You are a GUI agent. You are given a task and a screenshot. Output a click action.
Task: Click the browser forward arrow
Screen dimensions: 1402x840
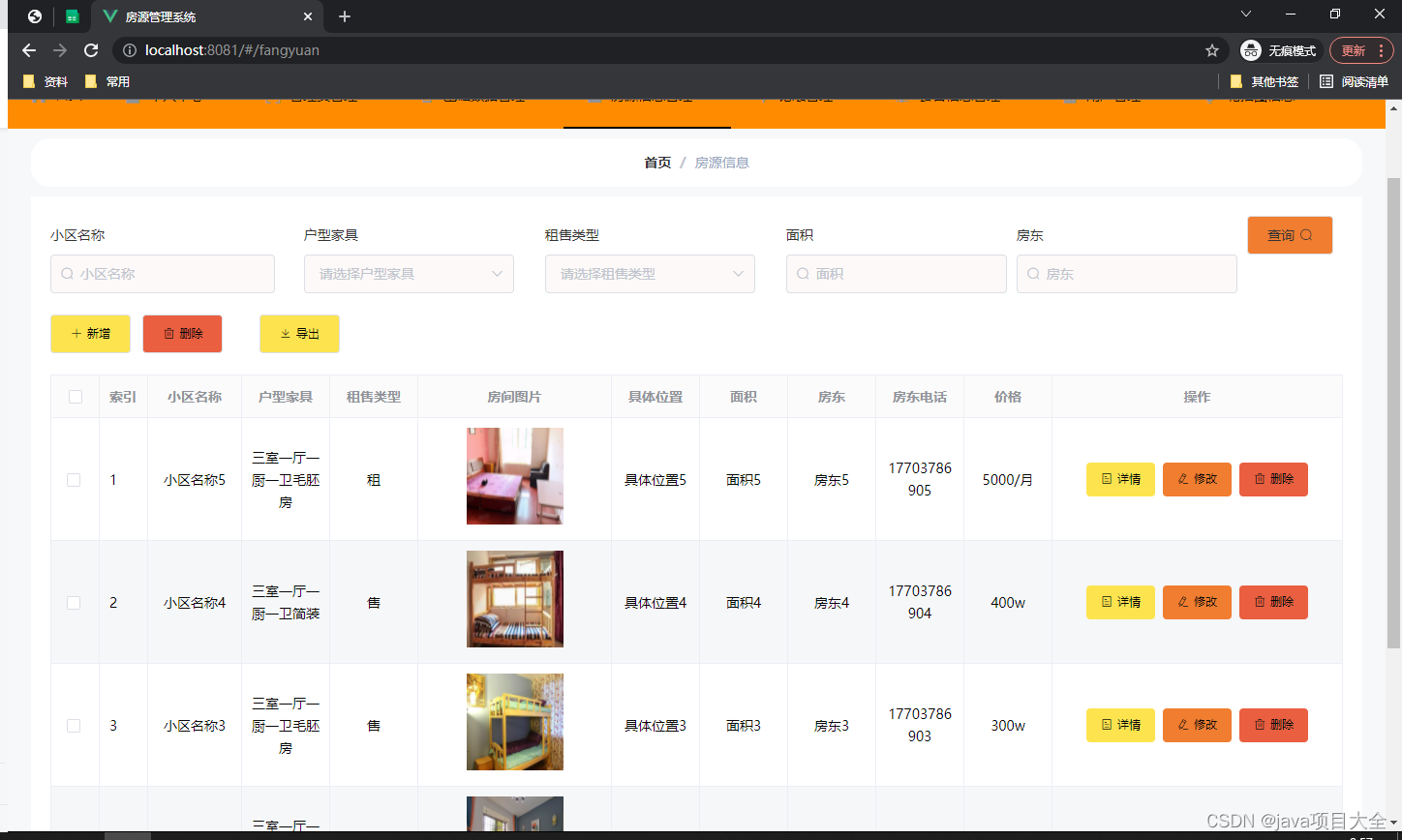pos(60,50)
